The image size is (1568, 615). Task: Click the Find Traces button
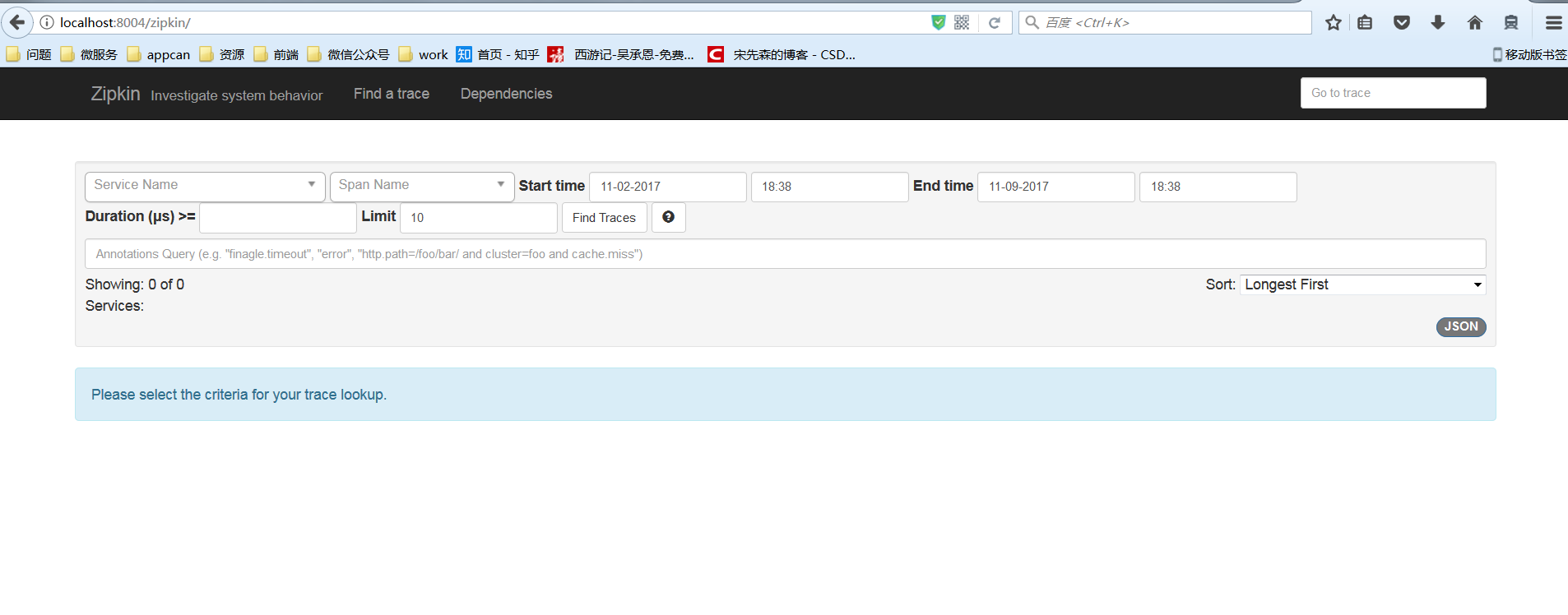[x=605, y=218]
